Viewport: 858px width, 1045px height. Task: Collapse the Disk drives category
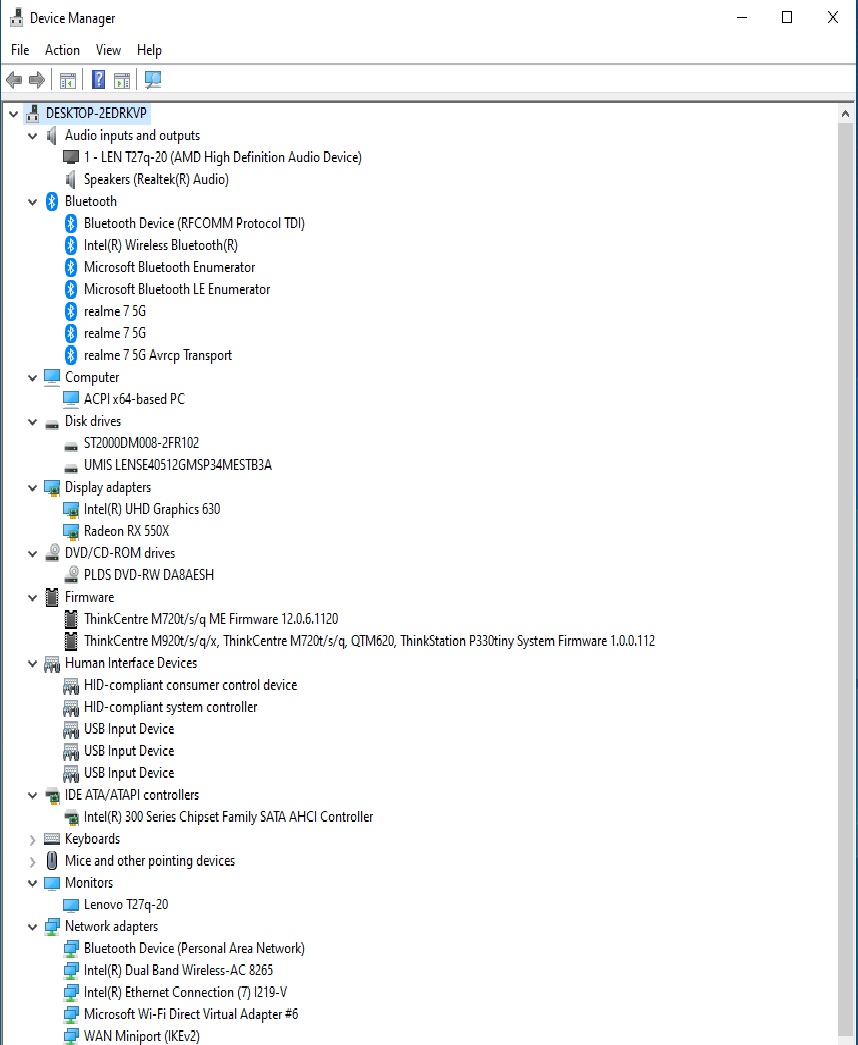tap(32, 422)
